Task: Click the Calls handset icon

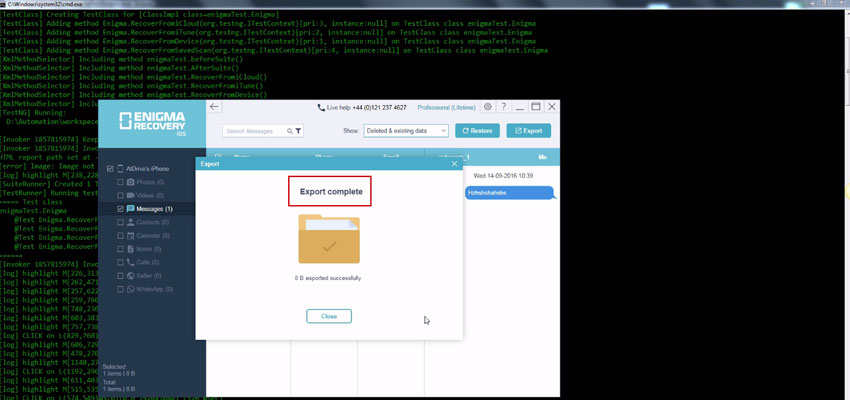Action: tap(131, 262)
